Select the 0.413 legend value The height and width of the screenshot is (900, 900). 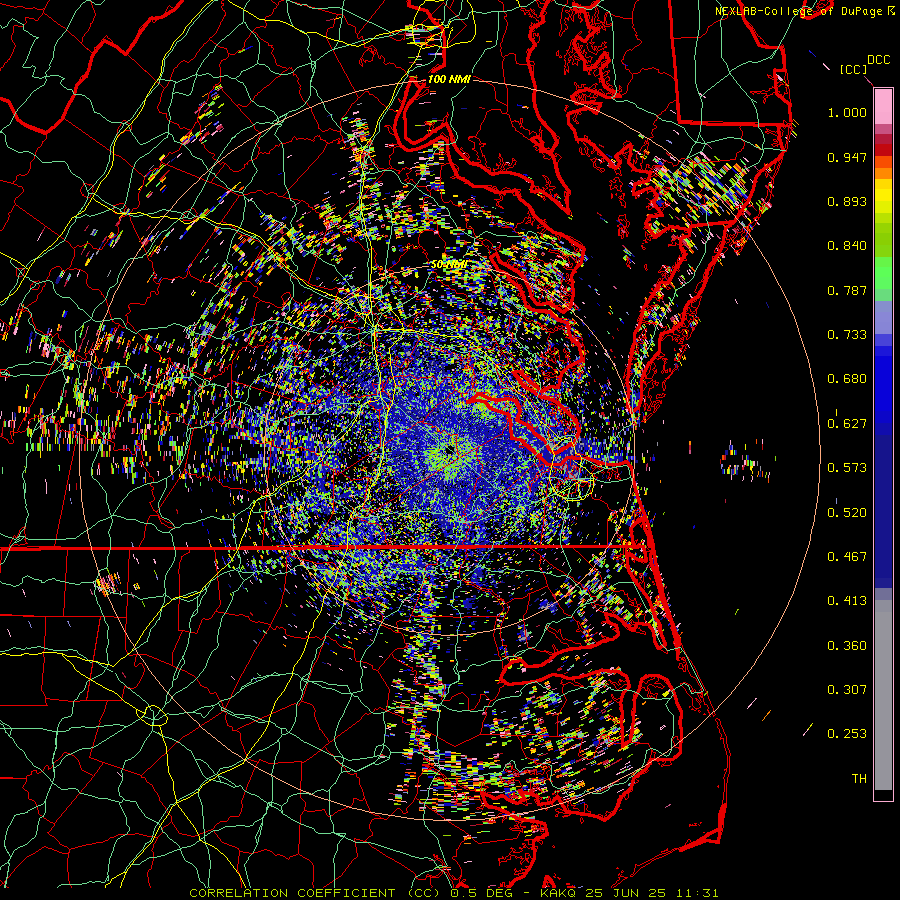point(847,601)
